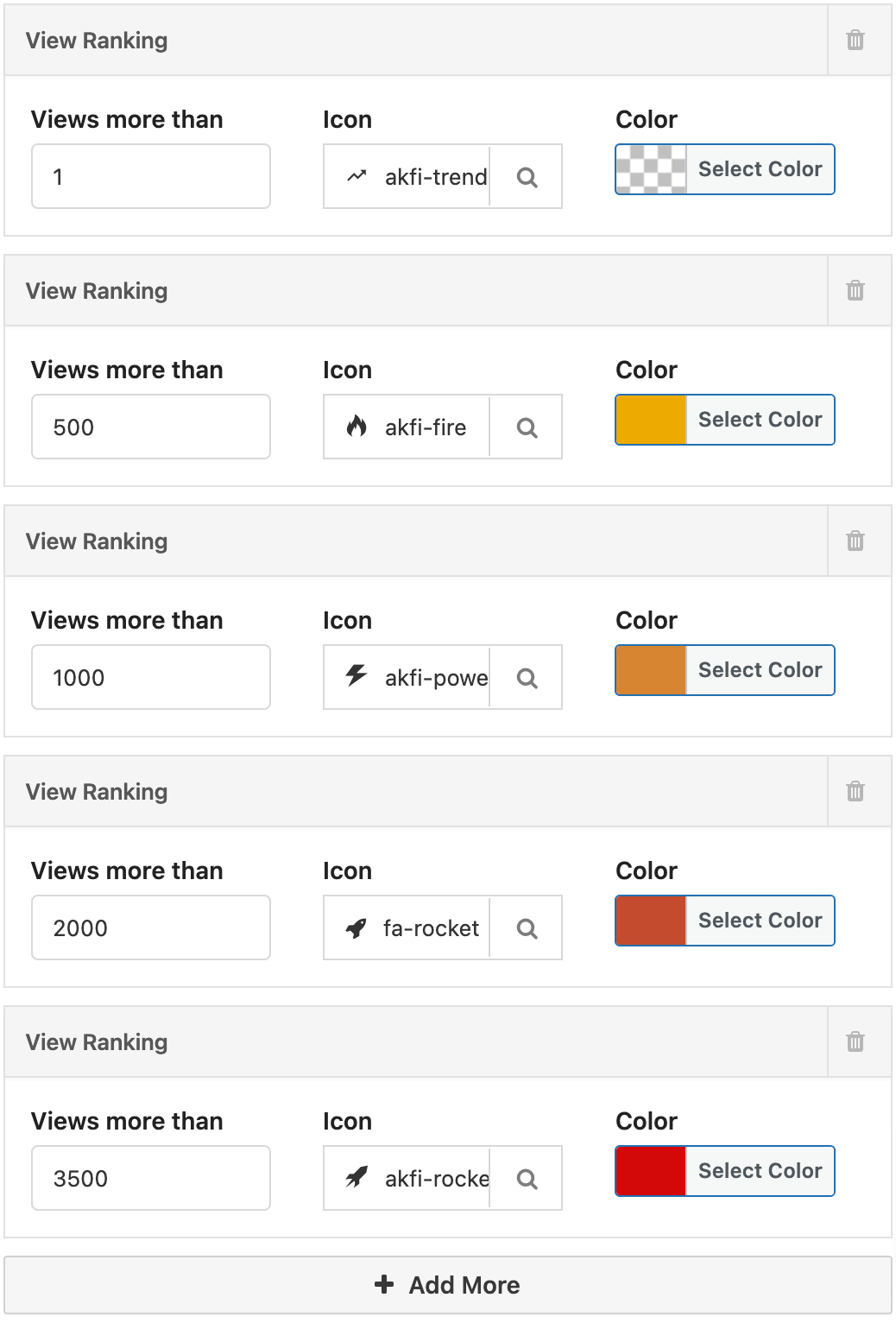Delete the first View Ranking (views 1)
This screenshot has width=896, height=1323.
tap(855, 41)
